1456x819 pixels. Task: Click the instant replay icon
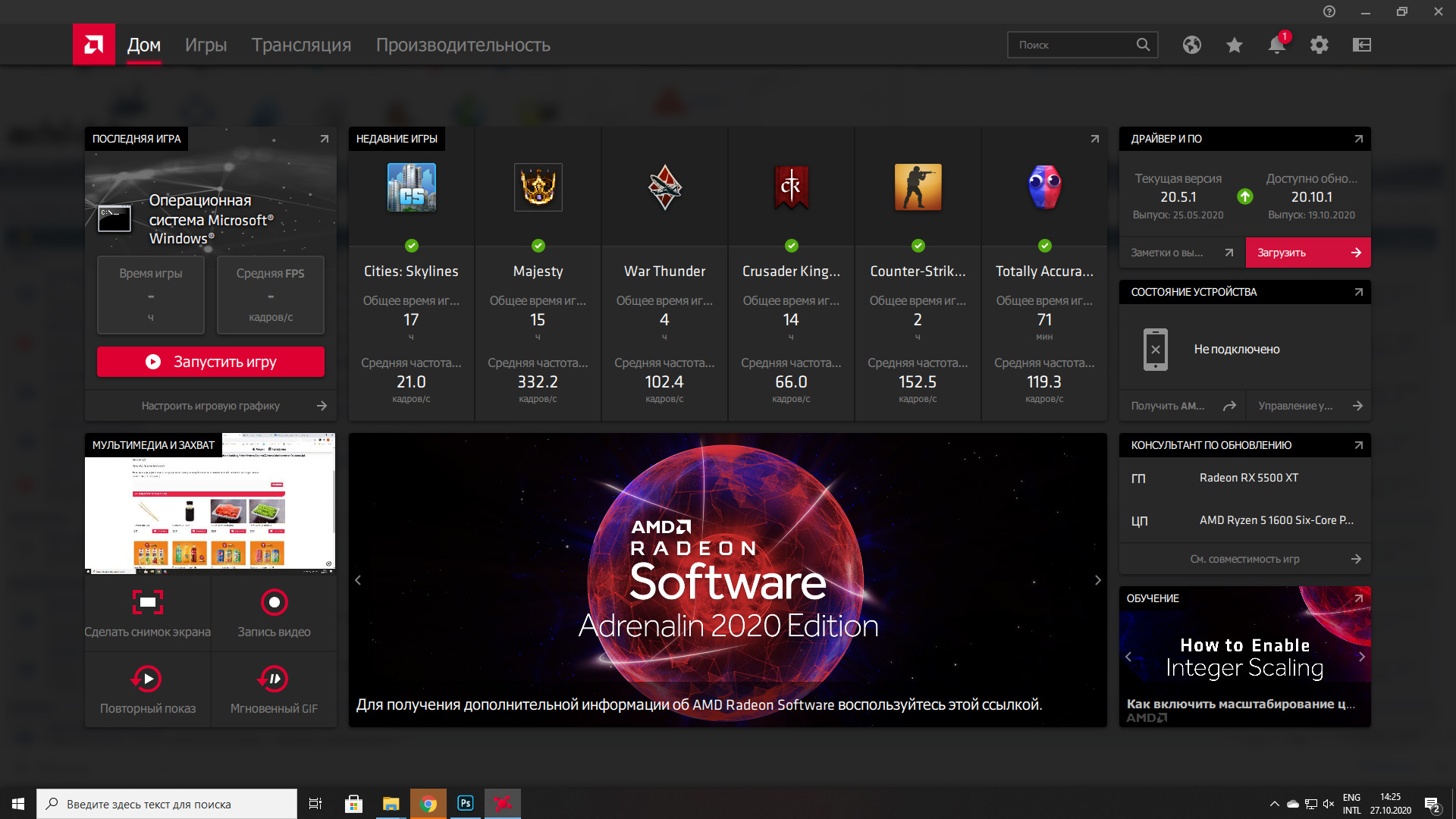click(x=147, y=679)
